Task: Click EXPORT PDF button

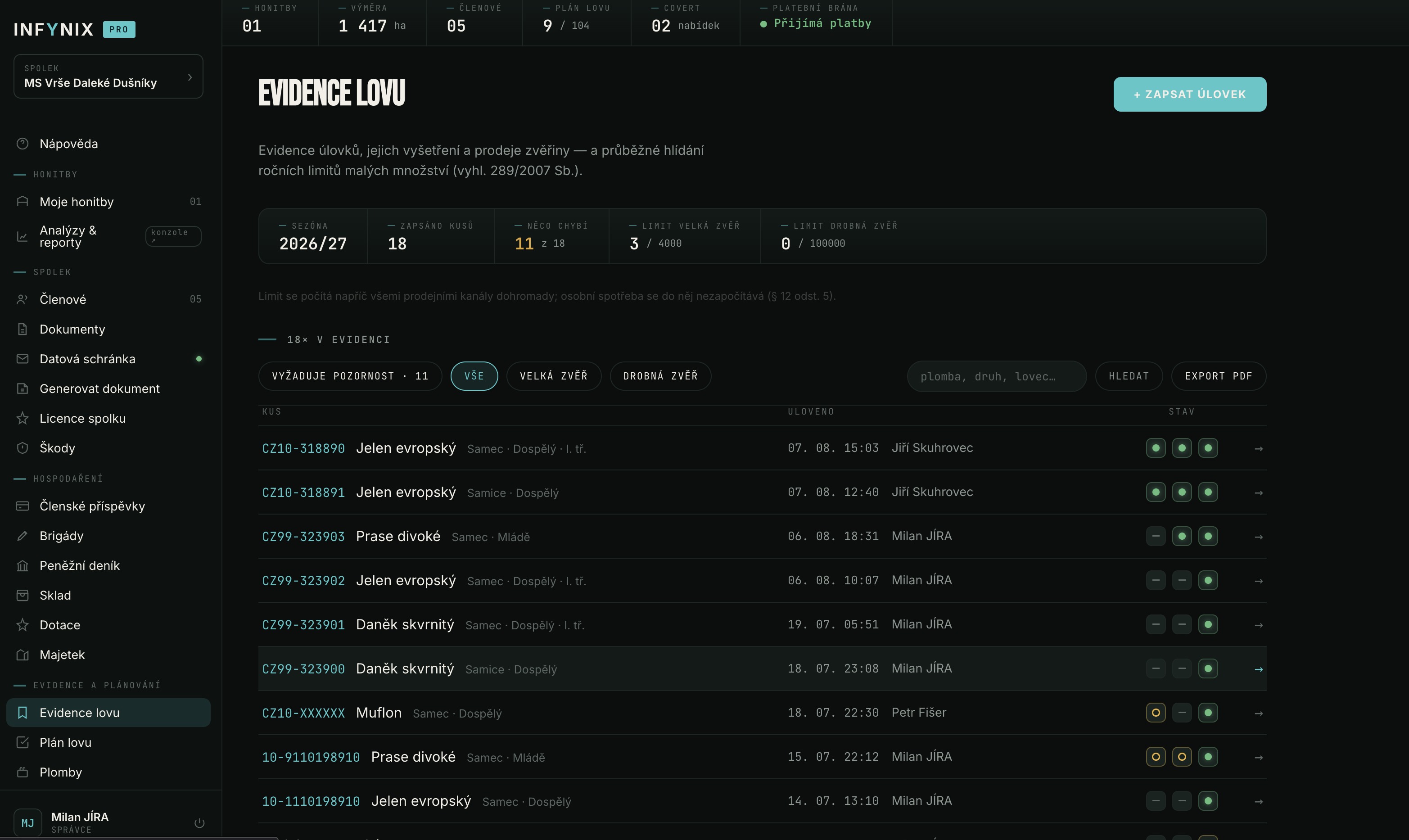Action: pyautogui.click(x=1218, y=376)
